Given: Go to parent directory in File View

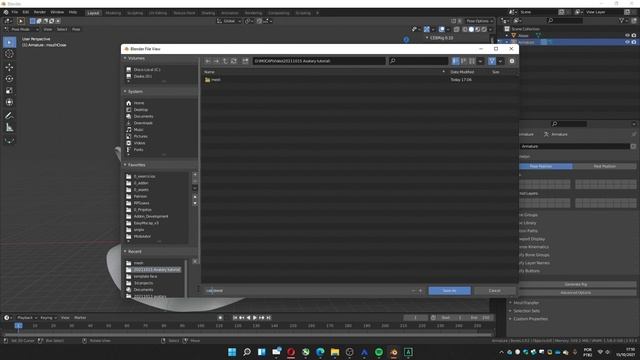Looking at the screenshot, I should point(225,61).
